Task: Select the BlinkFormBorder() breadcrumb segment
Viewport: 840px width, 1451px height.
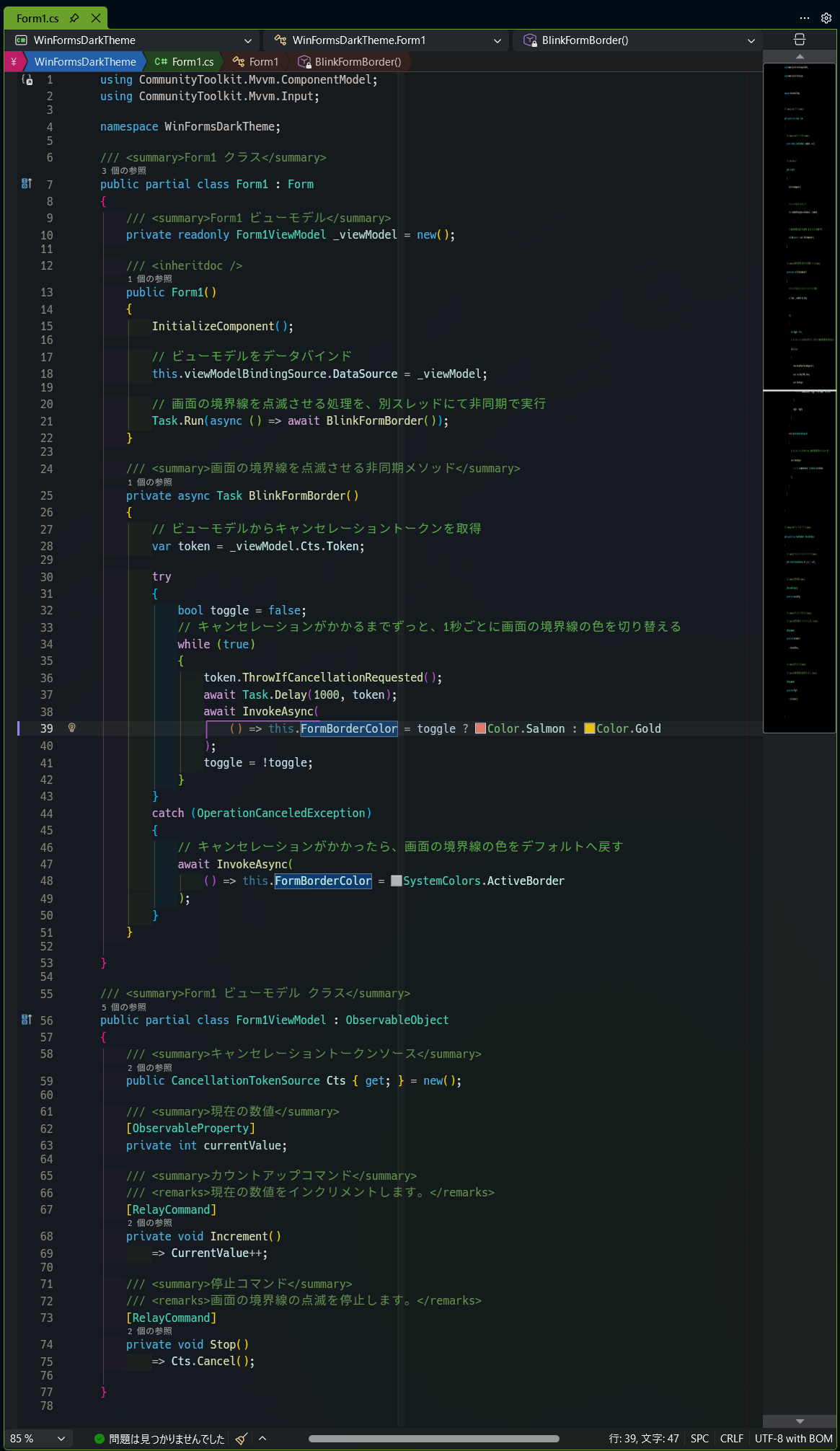Action: coord(350,62)
